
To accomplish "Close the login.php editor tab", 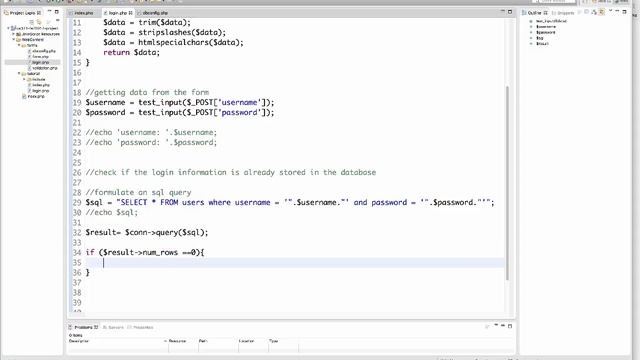I will coord(131,13).
